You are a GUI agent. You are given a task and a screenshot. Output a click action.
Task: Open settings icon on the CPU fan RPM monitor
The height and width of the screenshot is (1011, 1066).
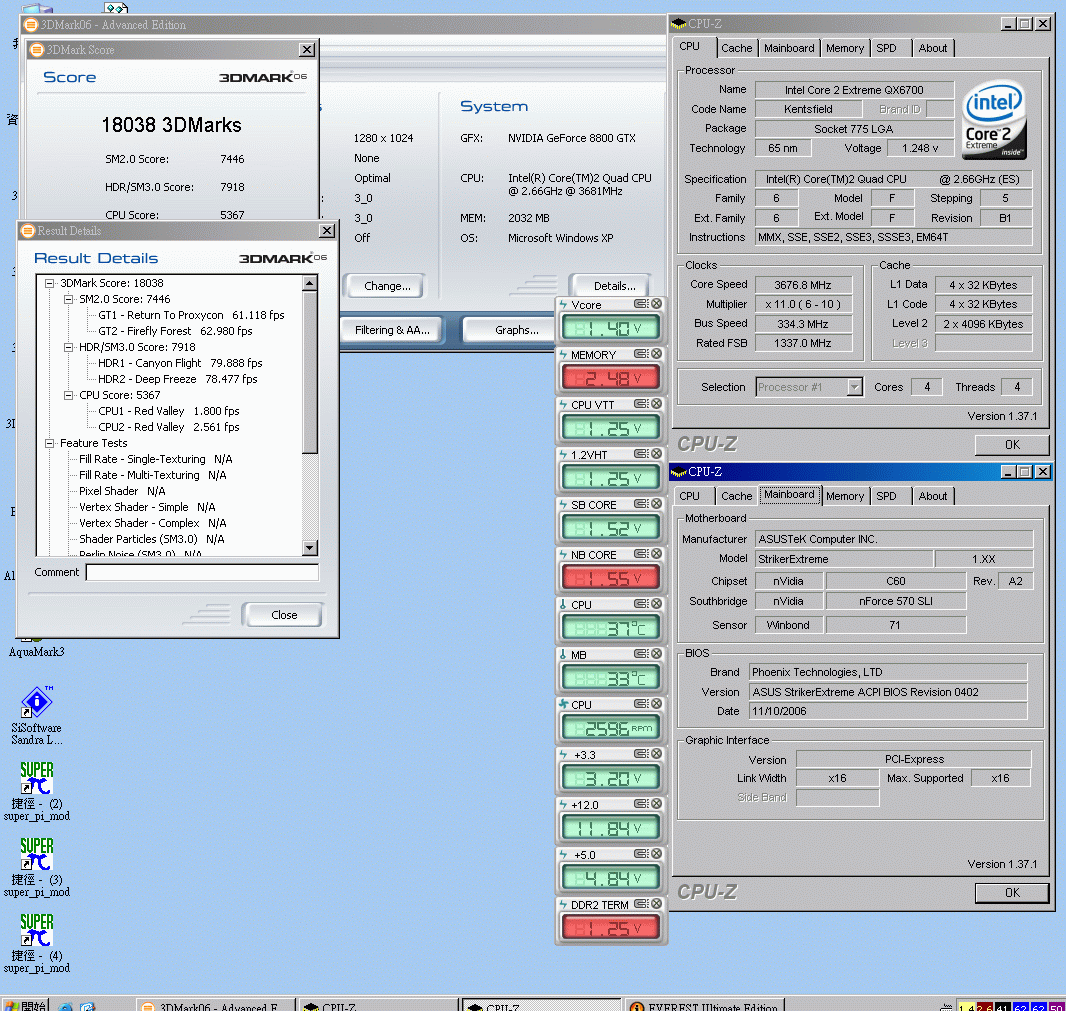click(640, 704)
